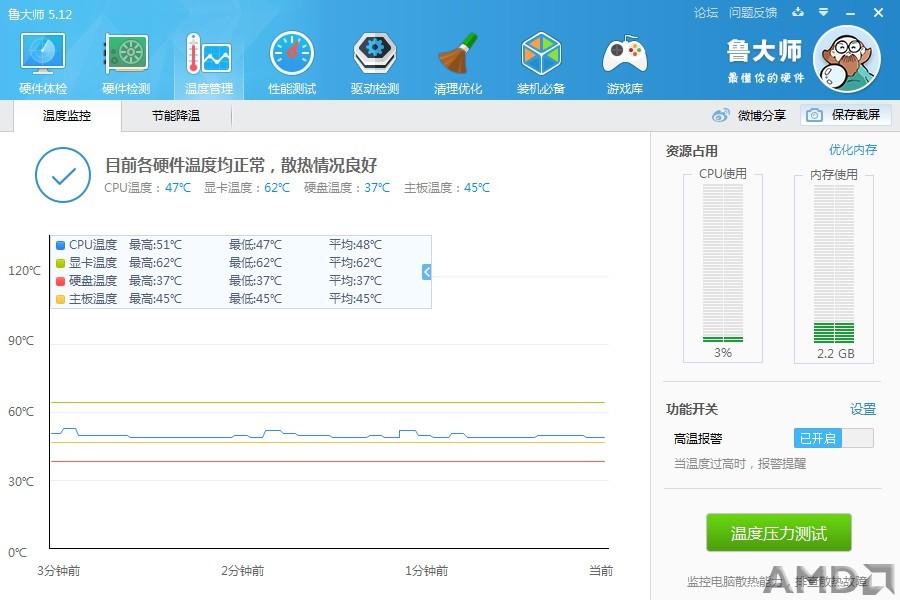Open the 论坛 forum link
This screenshot has width=900, height=600.
pos(706,13)
